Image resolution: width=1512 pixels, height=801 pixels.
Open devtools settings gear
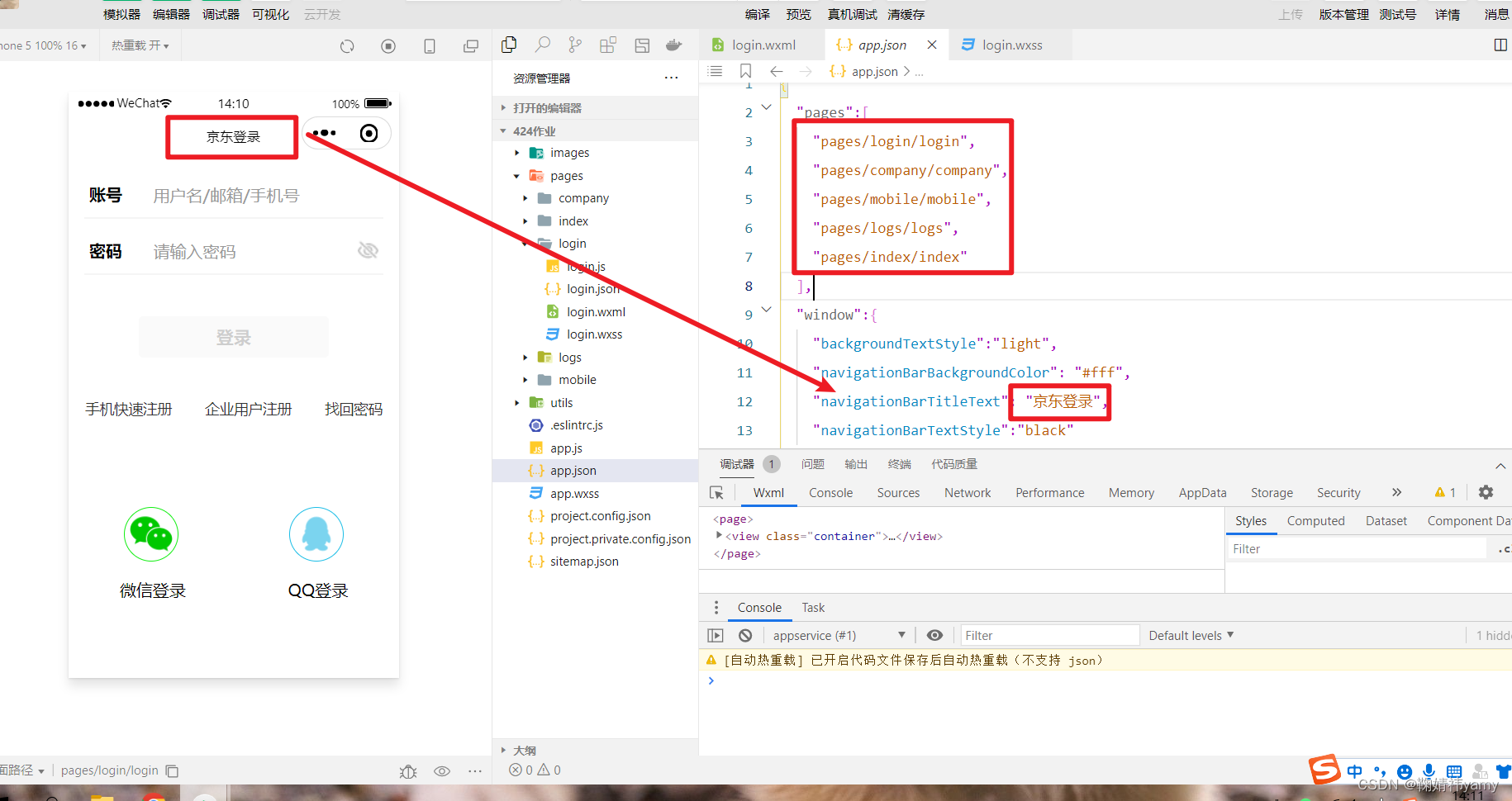[1486, 492]
